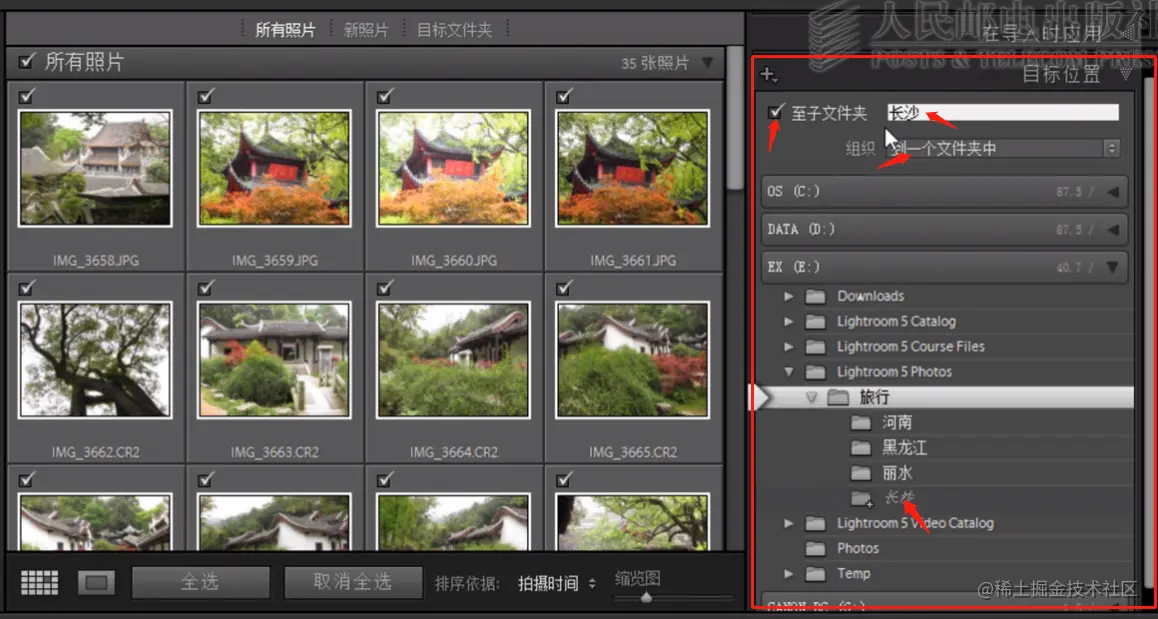1158x619 pixels.
Task: Toggle the 所有照片 select-all checkbox
Action: (27, 61)
